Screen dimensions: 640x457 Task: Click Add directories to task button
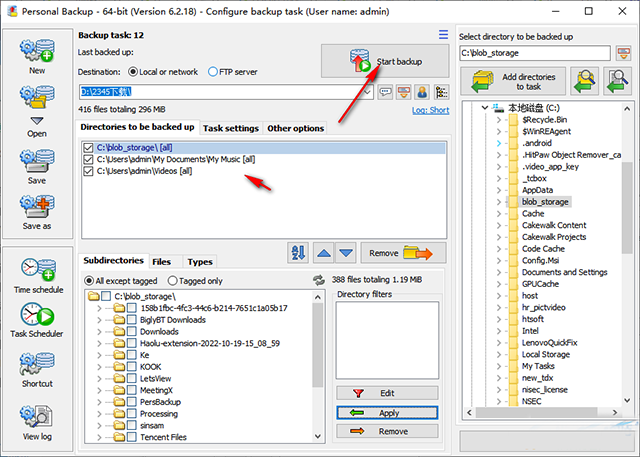pos(514,80)
